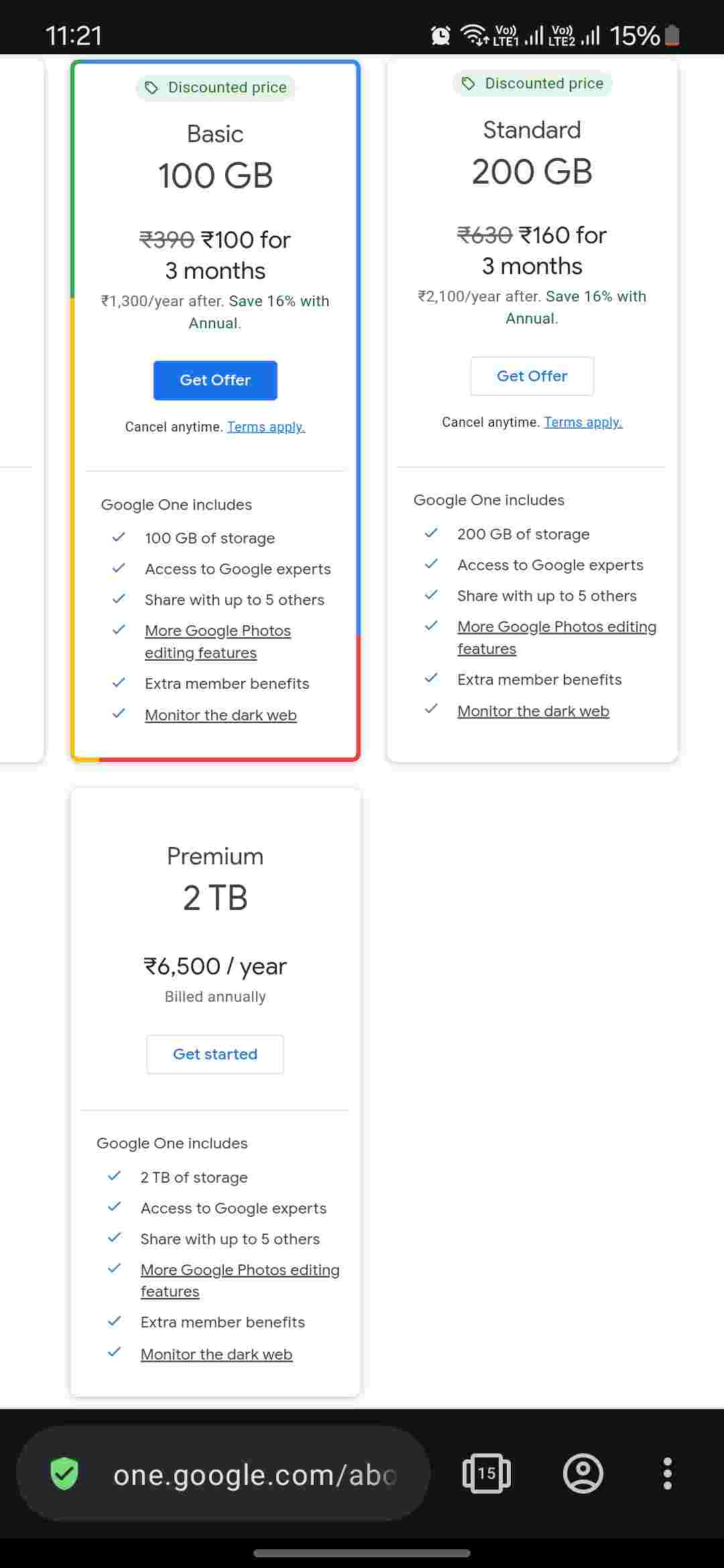Screen dimensions: 724x1568
Task: Open Premium plan's Monitor the dark web link
Action: pos(217,1354)
